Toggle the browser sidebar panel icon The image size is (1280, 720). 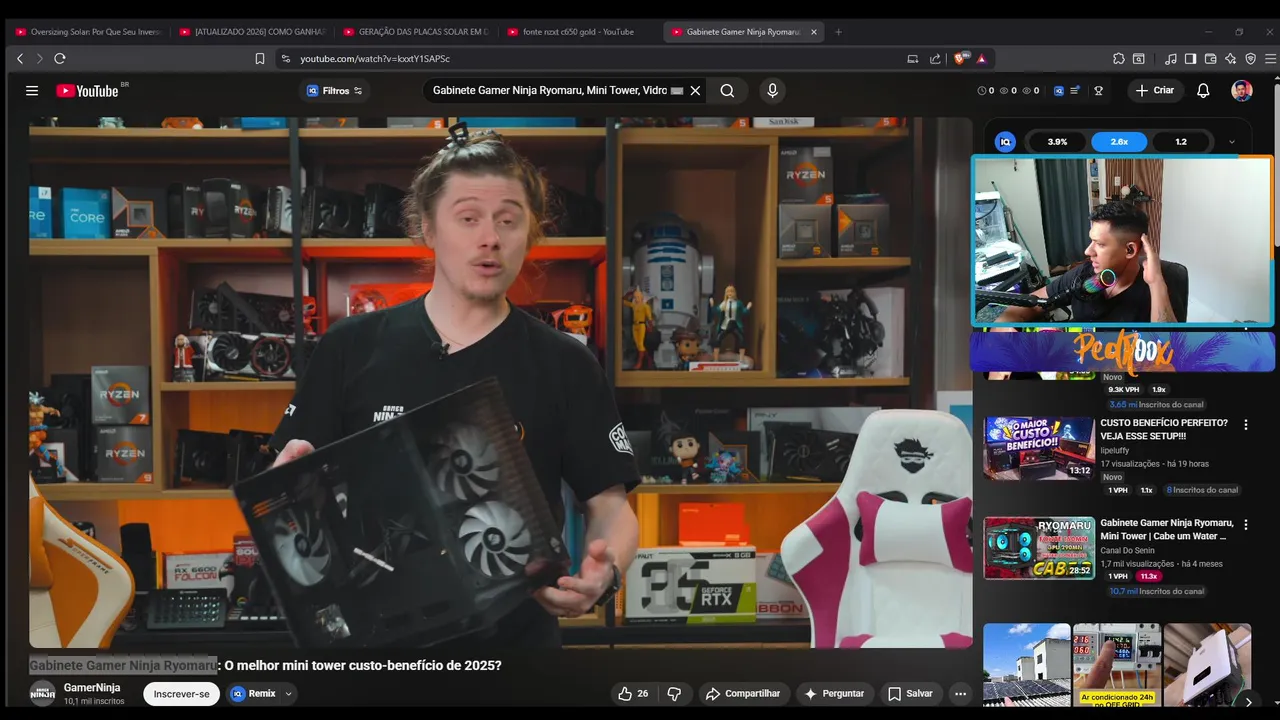1190,59
